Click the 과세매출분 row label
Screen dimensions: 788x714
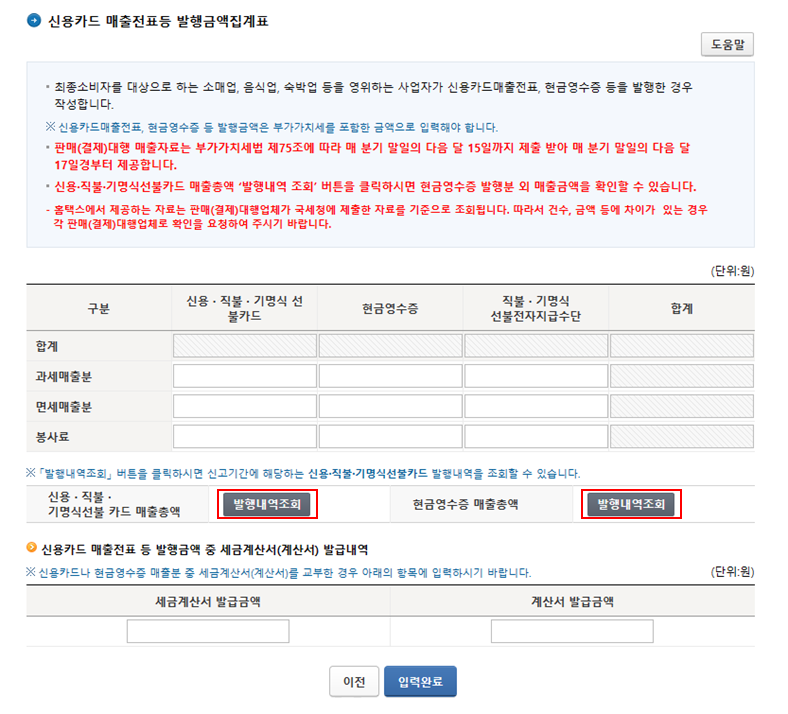click(x=63, y=377)
